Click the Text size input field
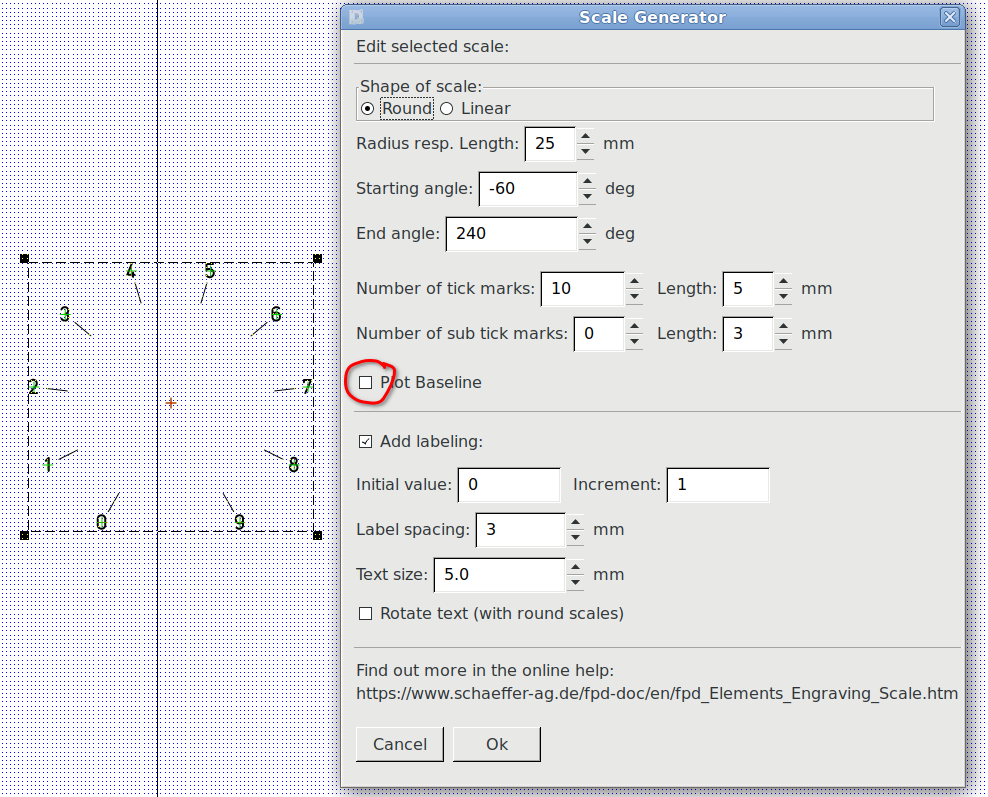 click(500, 575)
